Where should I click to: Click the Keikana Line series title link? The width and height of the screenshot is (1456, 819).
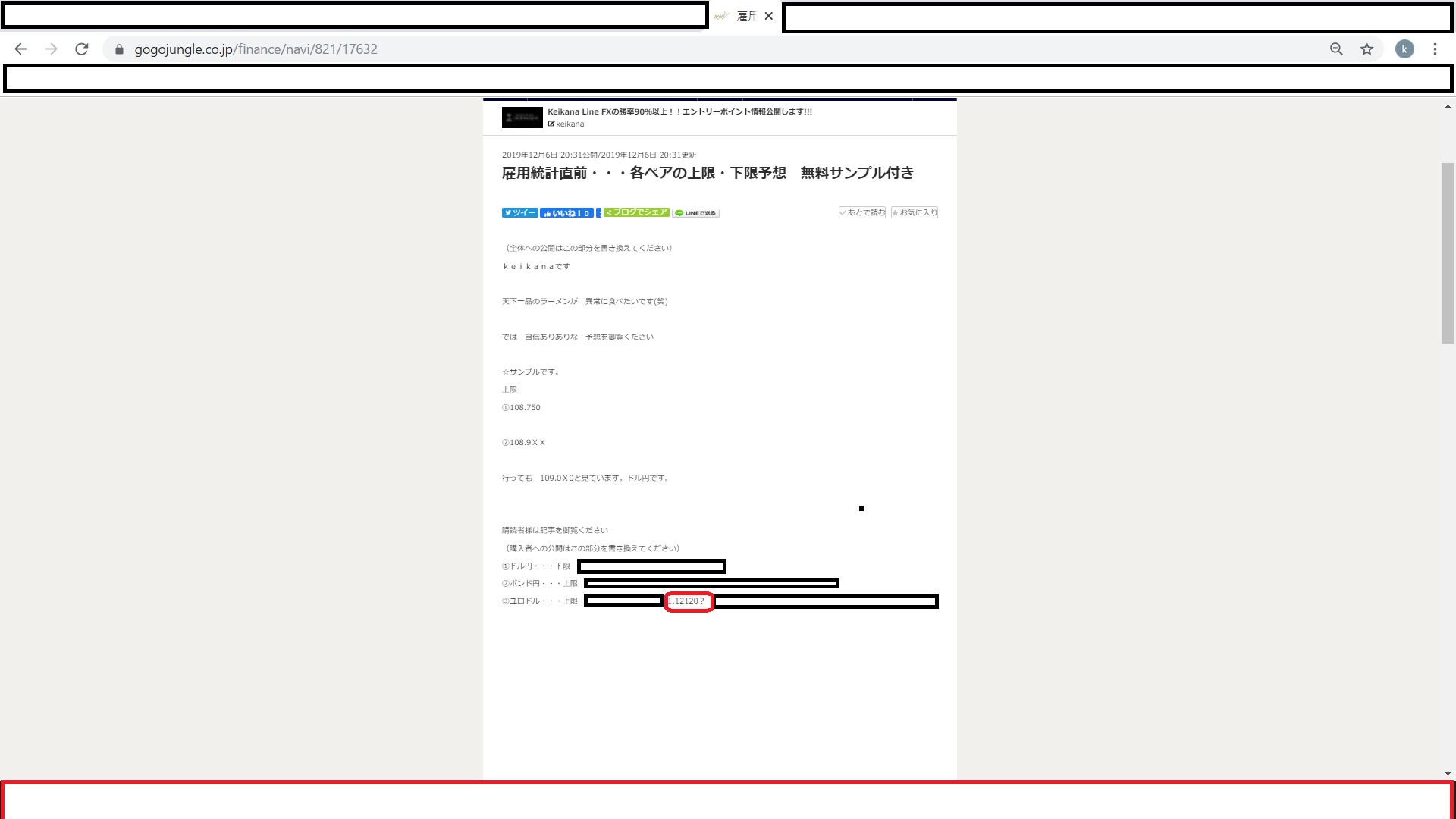pos(679,111)
